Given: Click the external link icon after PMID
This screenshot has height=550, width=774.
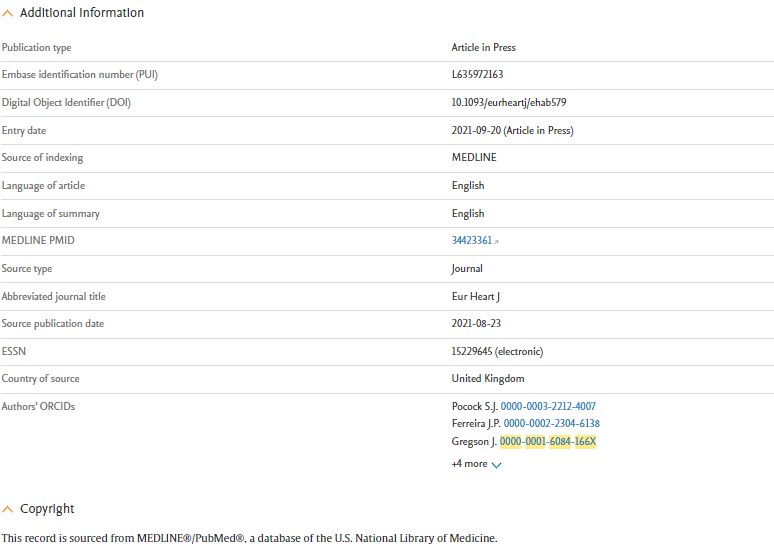Looking at the screenshot, I should click(497, 241).
